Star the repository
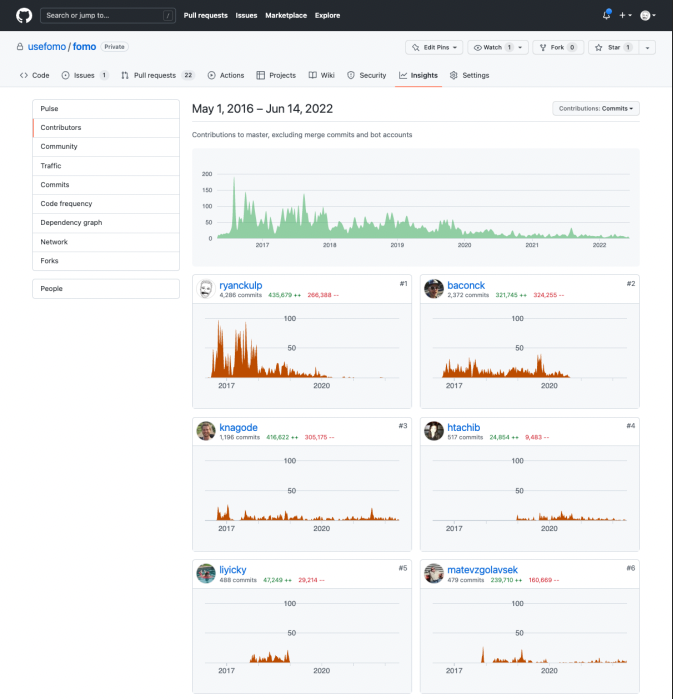The width and height of the screenshot is (673, 699). (x=614, y=47)
